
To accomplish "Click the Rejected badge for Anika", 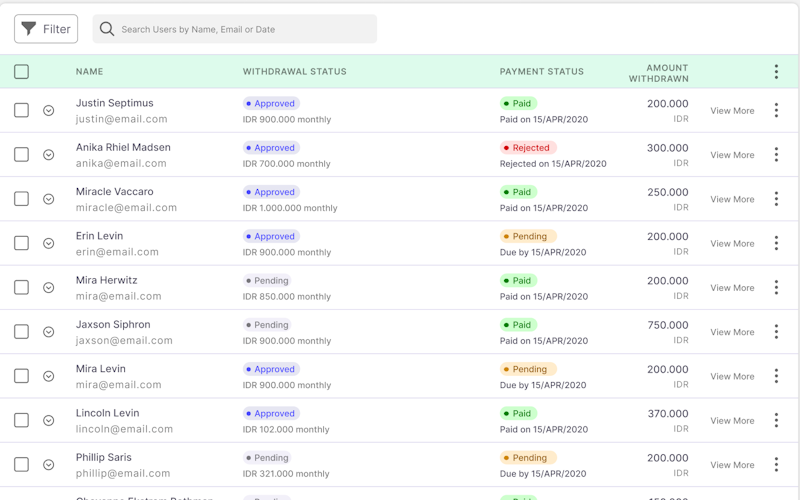I will tap(528, 148).
